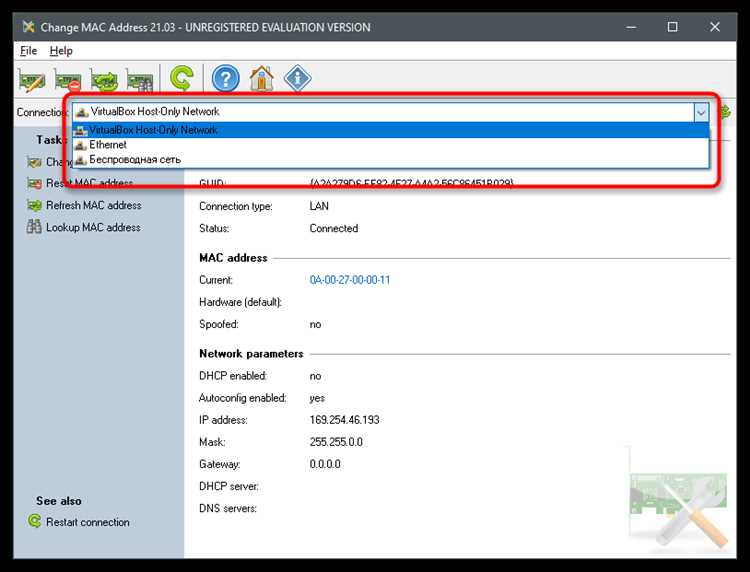Collapse the Connection dropdown arrow
Viewport: 750px width, 572px height.
click(701, 112)
